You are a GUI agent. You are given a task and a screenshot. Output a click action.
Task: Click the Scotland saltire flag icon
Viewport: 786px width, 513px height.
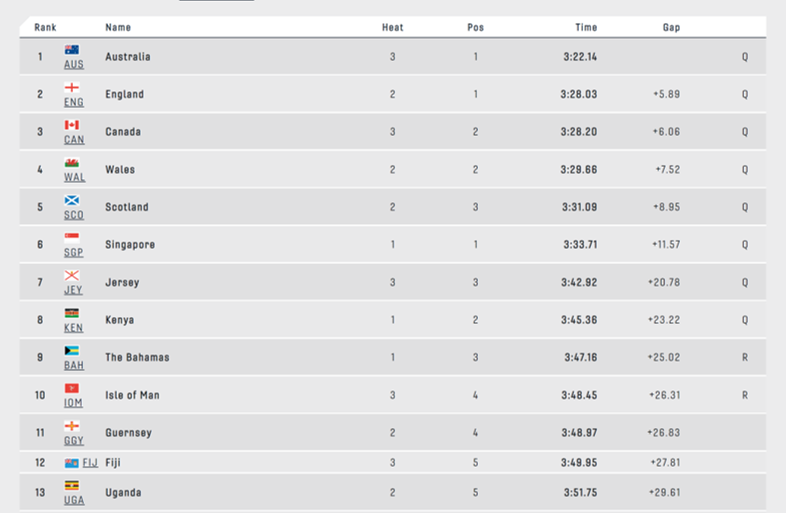tap(72, 200)
